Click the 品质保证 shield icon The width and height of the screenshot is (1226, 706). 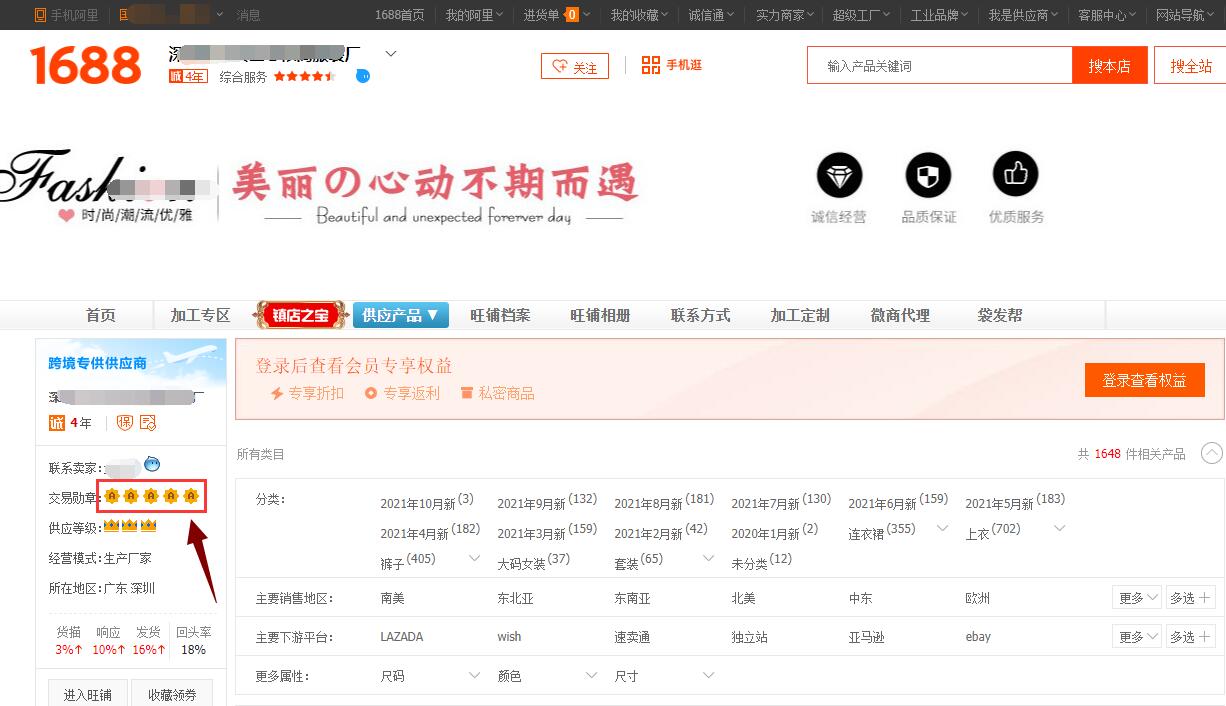click(x=928, y=176)
